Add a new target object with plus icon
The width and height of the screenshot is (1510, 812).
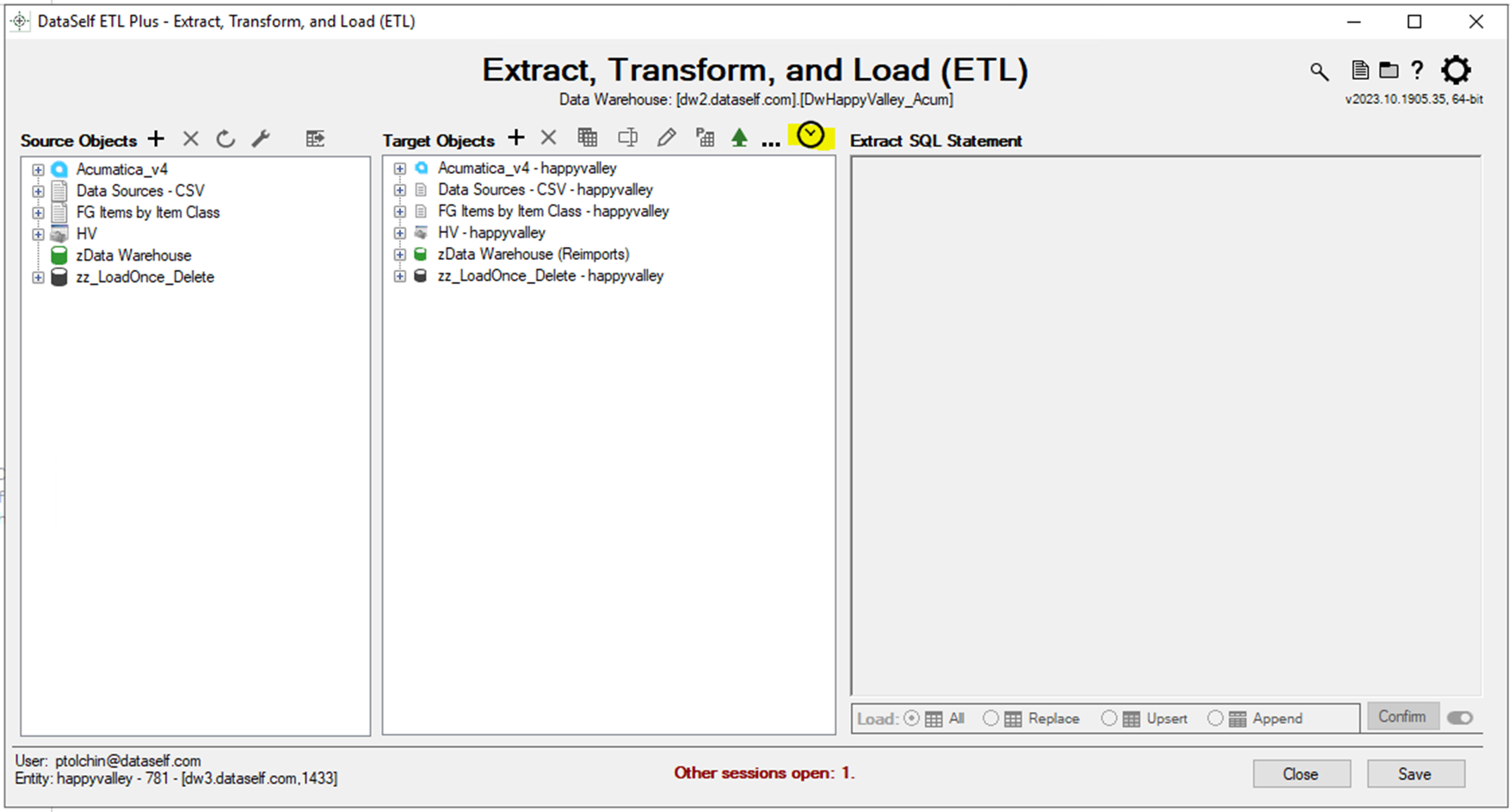pos(516,138)
